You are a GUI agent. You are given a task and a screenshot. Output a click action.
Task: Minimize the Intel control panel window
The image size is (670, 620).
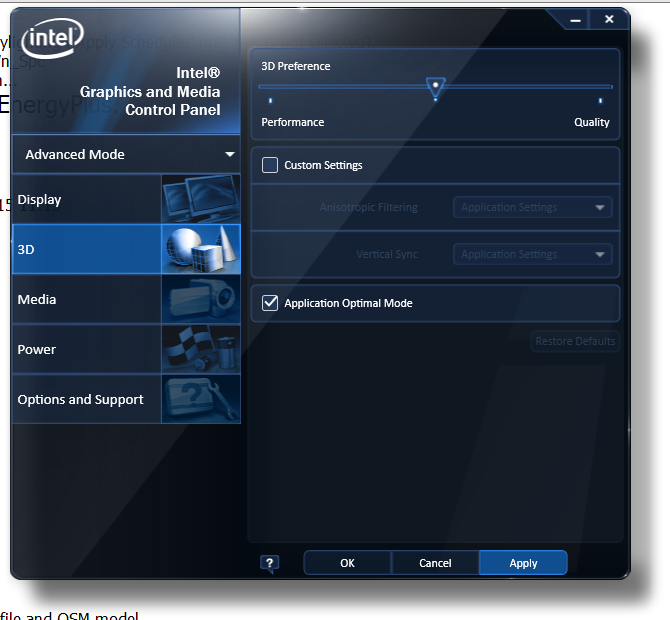click(x=576, y=20)
